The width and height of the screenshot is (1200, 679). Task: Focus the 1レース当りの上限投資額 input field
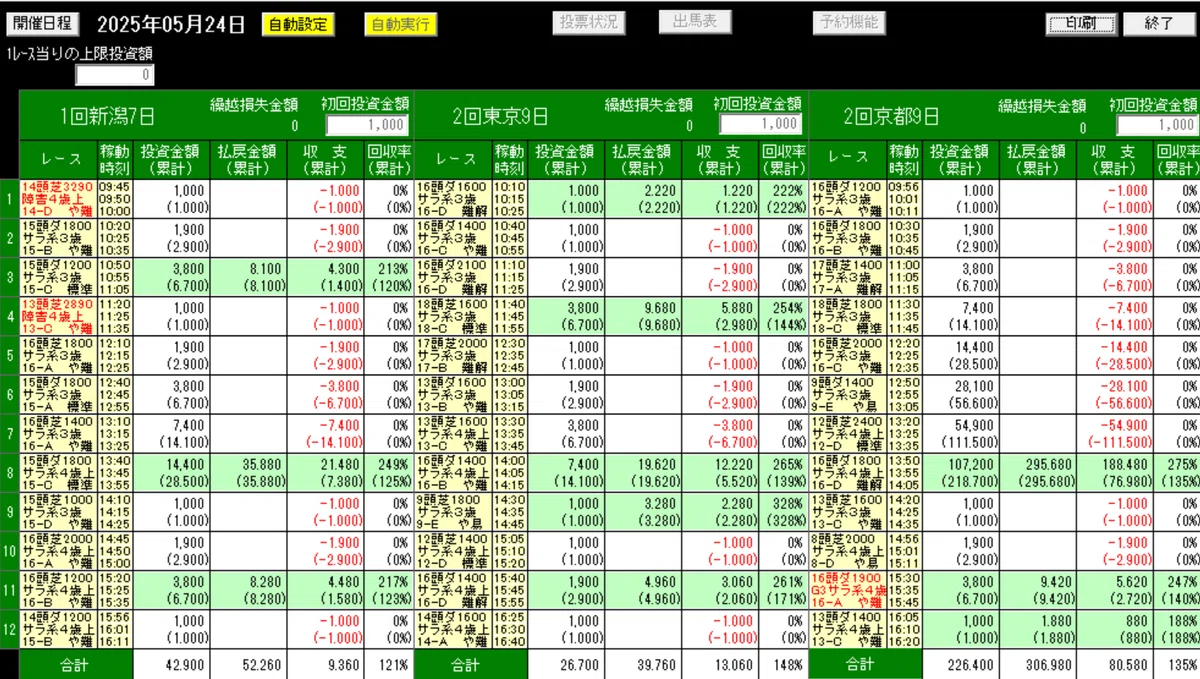(x=115, y=75)
